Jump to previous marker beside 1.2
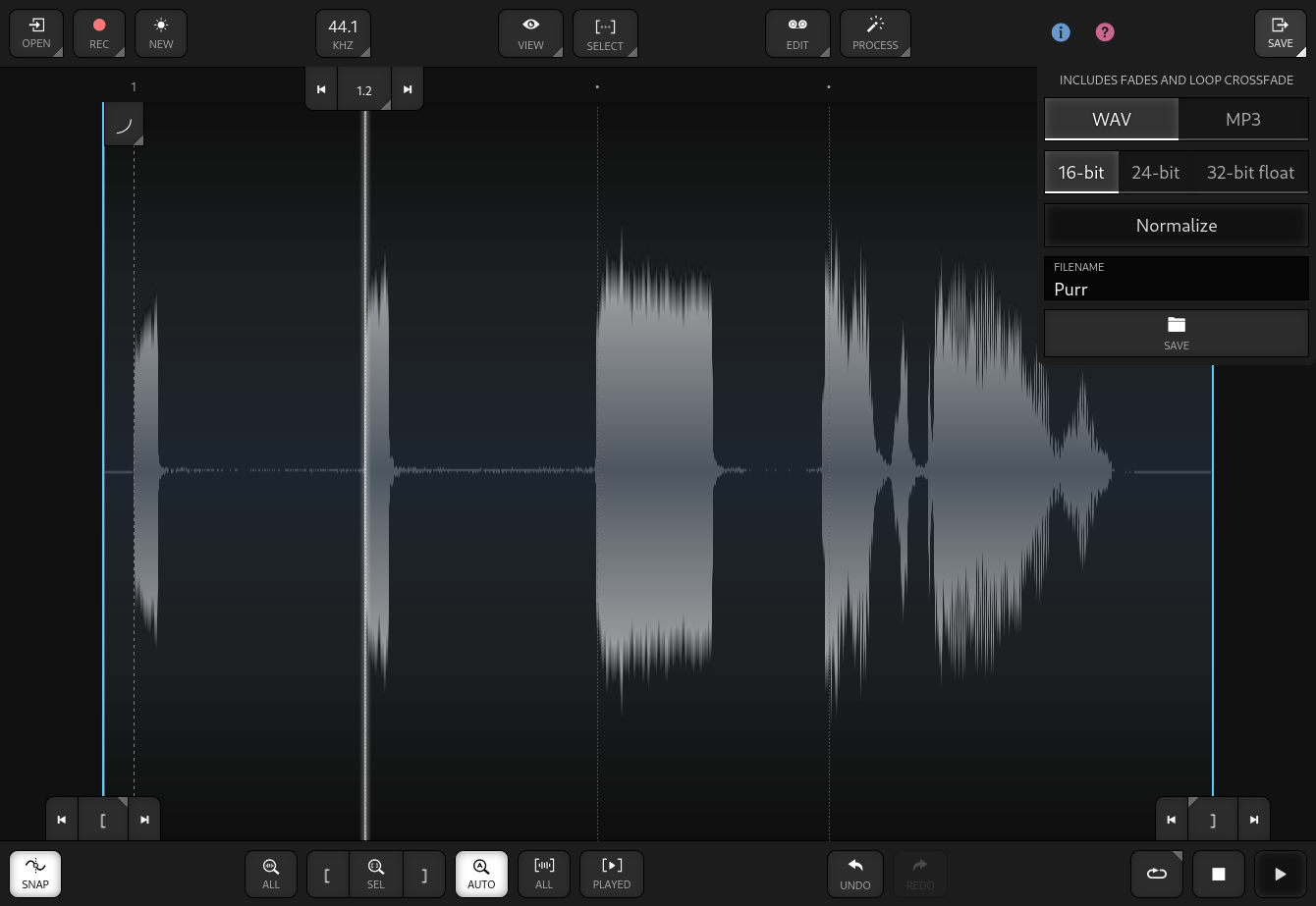1316x906 pixels. tap(321, 89)
